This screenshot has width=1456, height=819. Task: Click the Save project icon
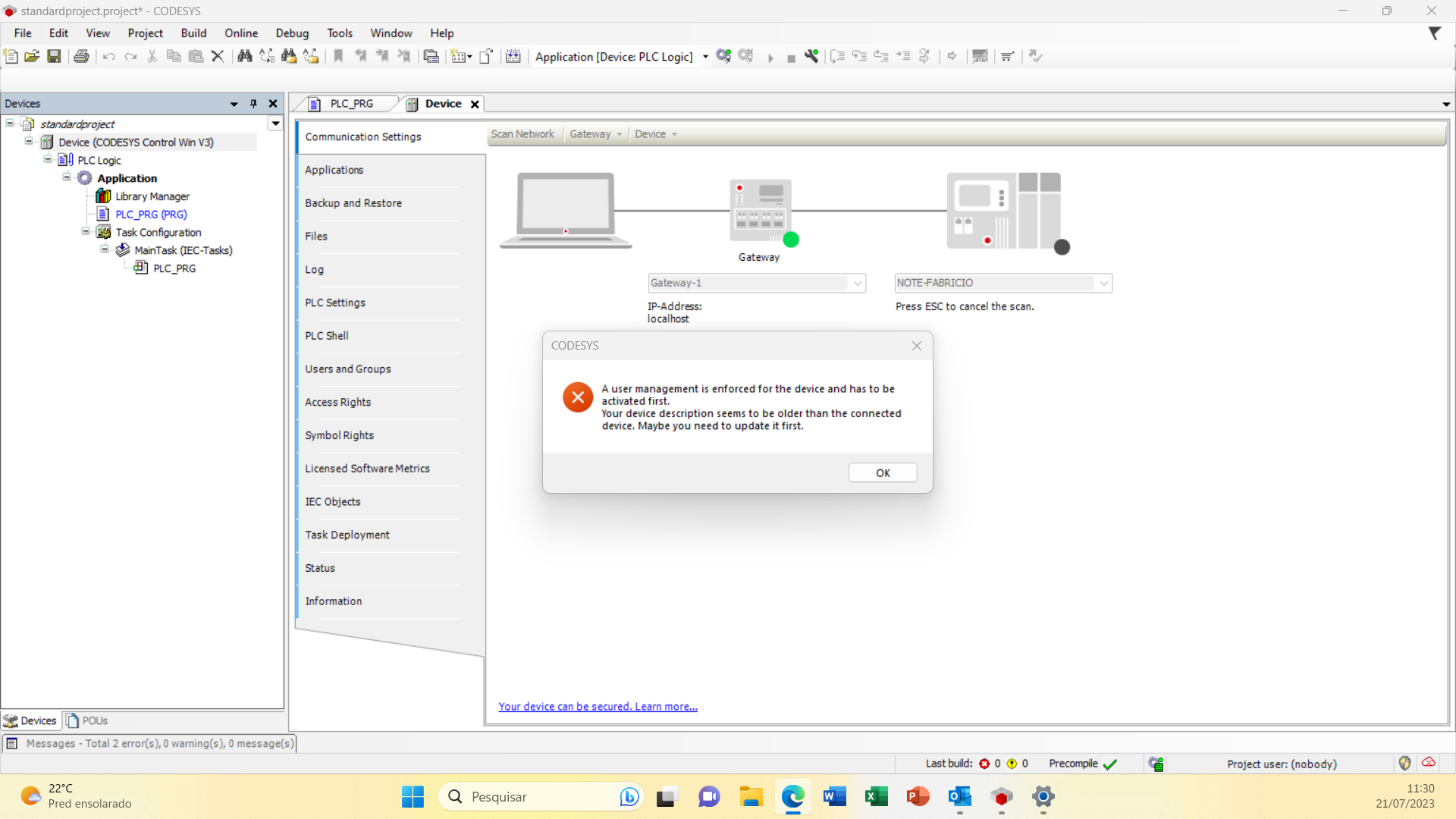(54, 56)
